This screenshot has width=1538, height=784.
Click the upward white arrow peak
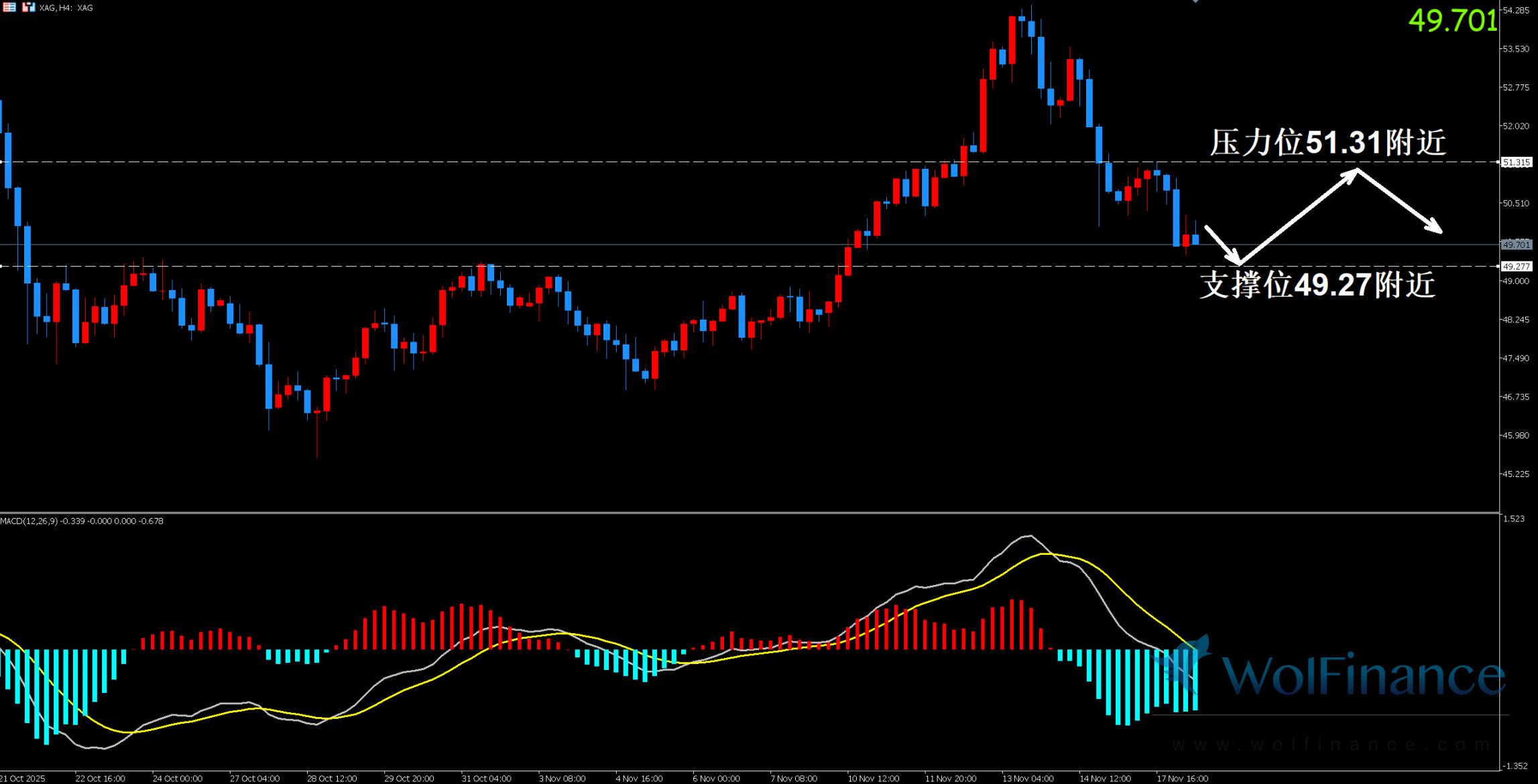point(1357,171)
